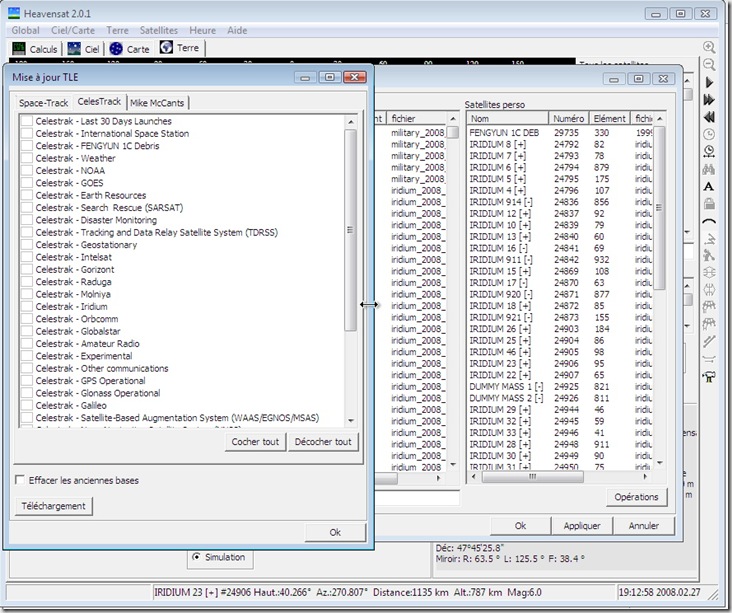
Task: Switch to the Space-Track tab
Action: point(43,103)
